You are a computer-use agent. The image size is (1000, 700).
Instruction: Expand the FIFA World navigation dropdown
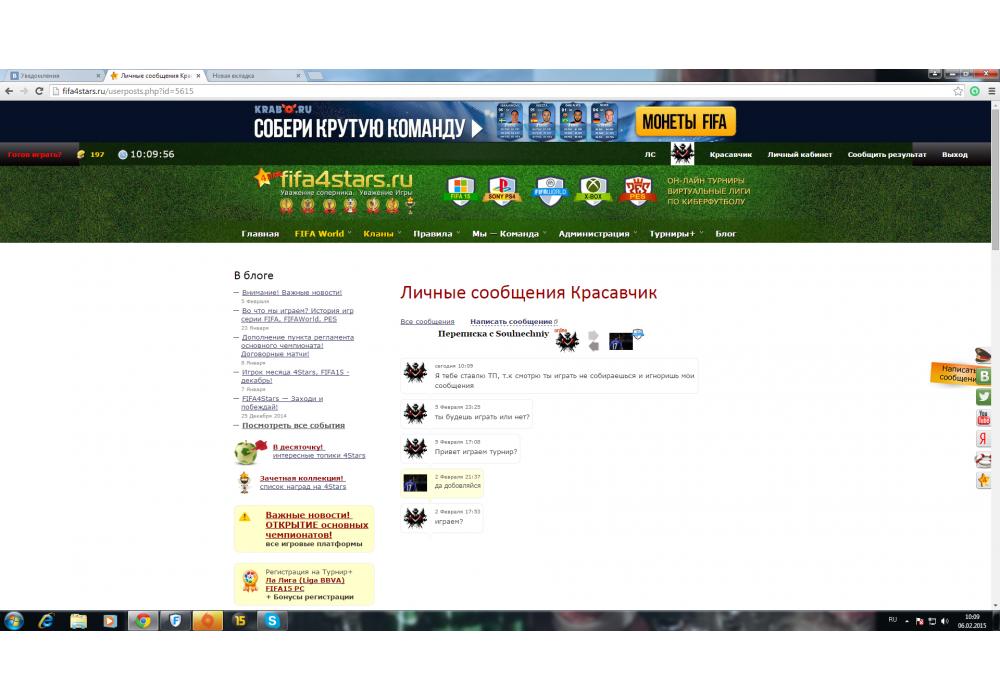tap(319, 234)
